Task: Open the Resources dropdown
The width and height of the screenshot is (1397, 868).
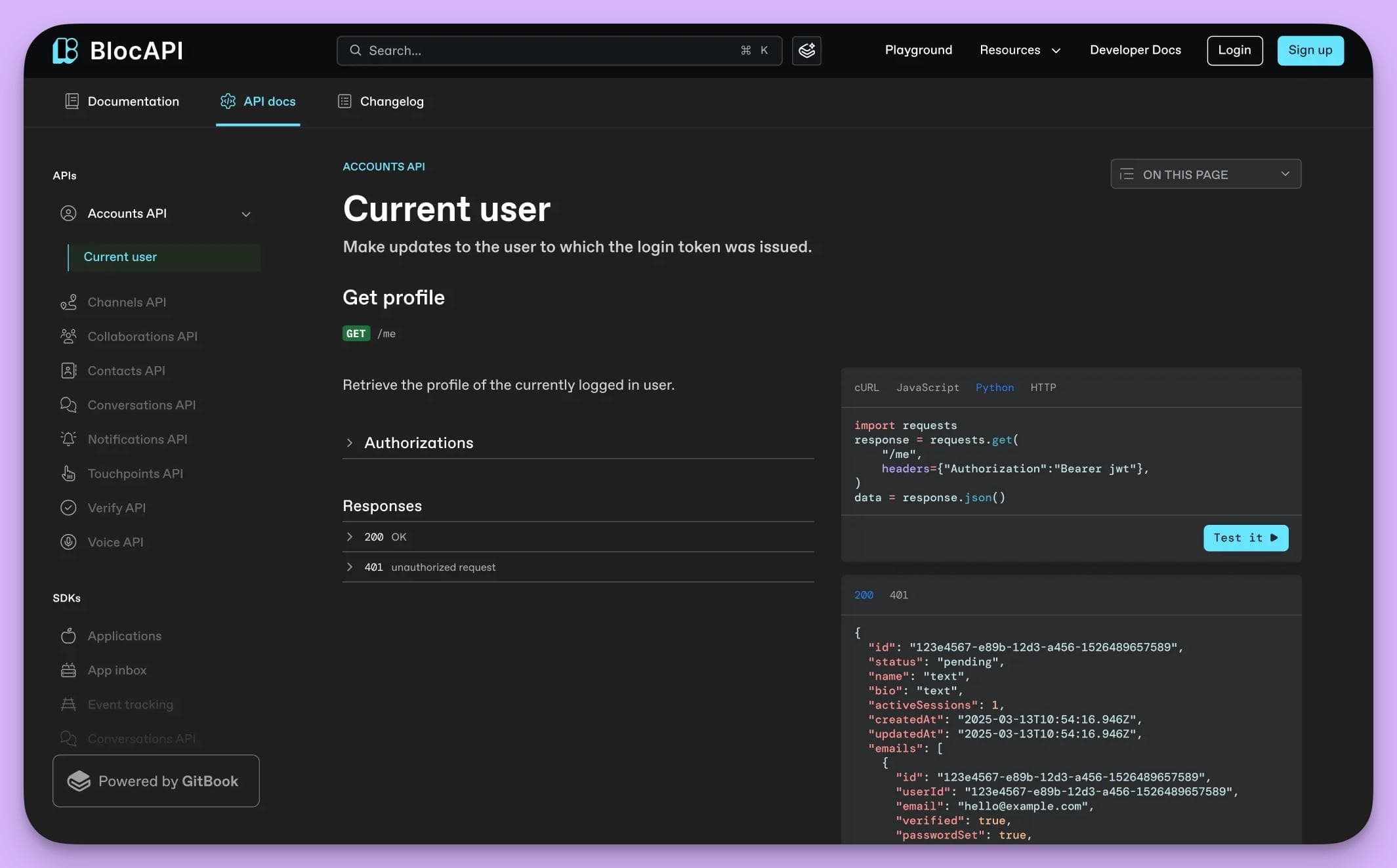Action: click(1020, 50)
